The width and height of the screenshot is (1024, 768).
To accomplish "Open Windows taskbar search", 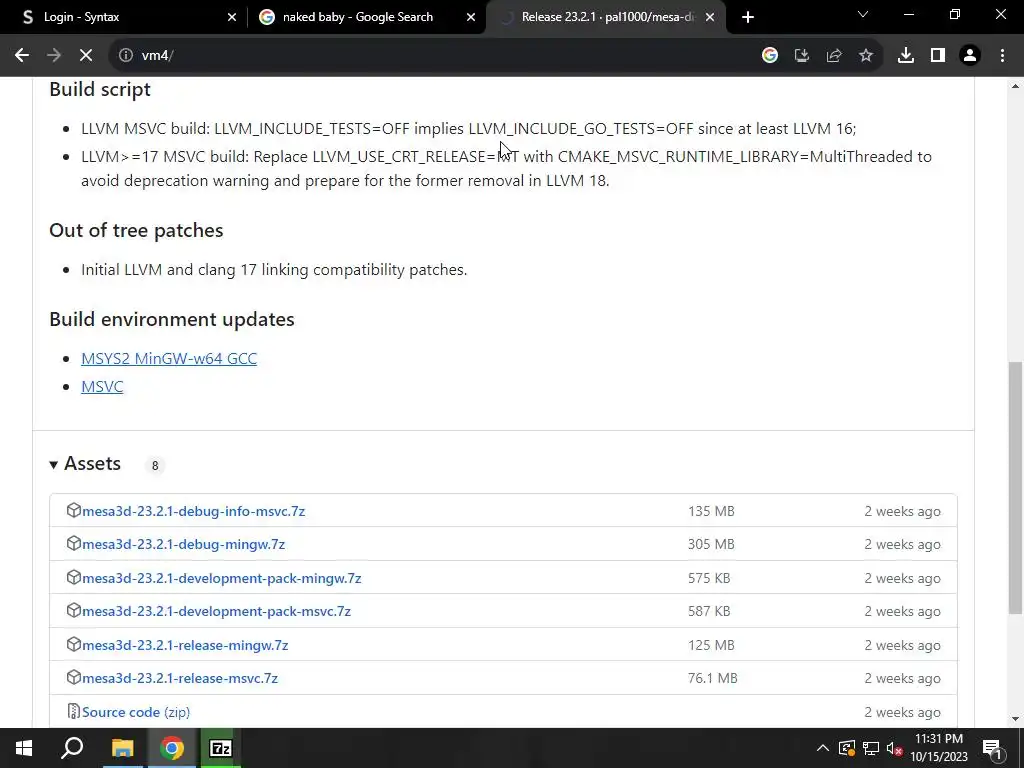I will pos(72,748).
